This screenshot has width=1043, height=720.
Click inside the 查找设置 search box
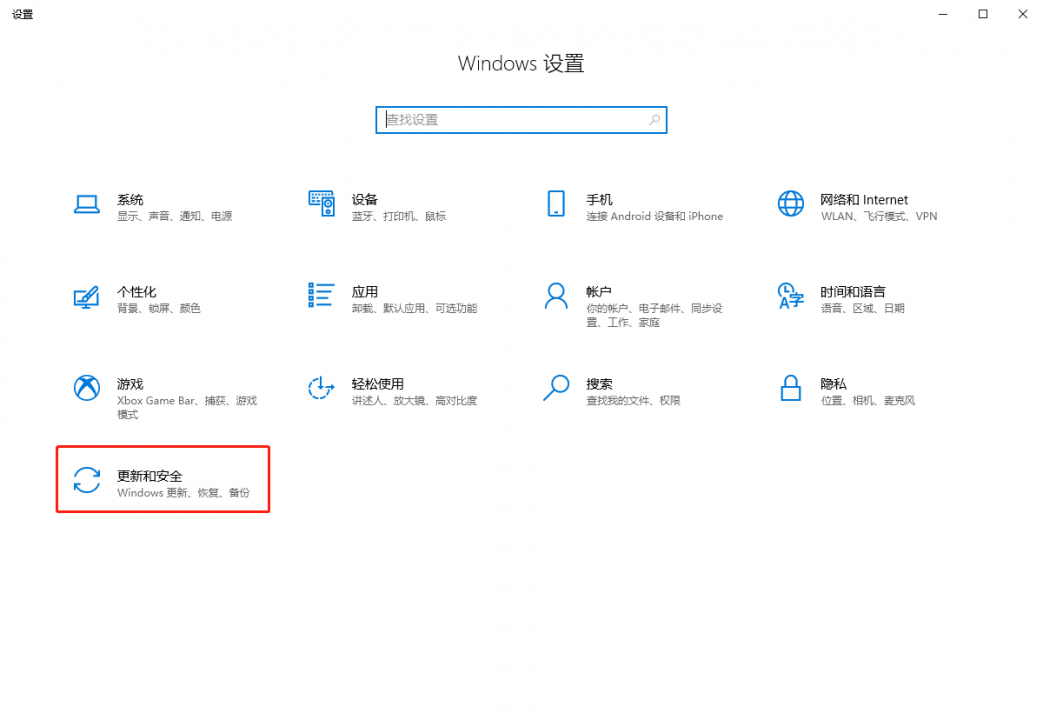click(510, 120)
